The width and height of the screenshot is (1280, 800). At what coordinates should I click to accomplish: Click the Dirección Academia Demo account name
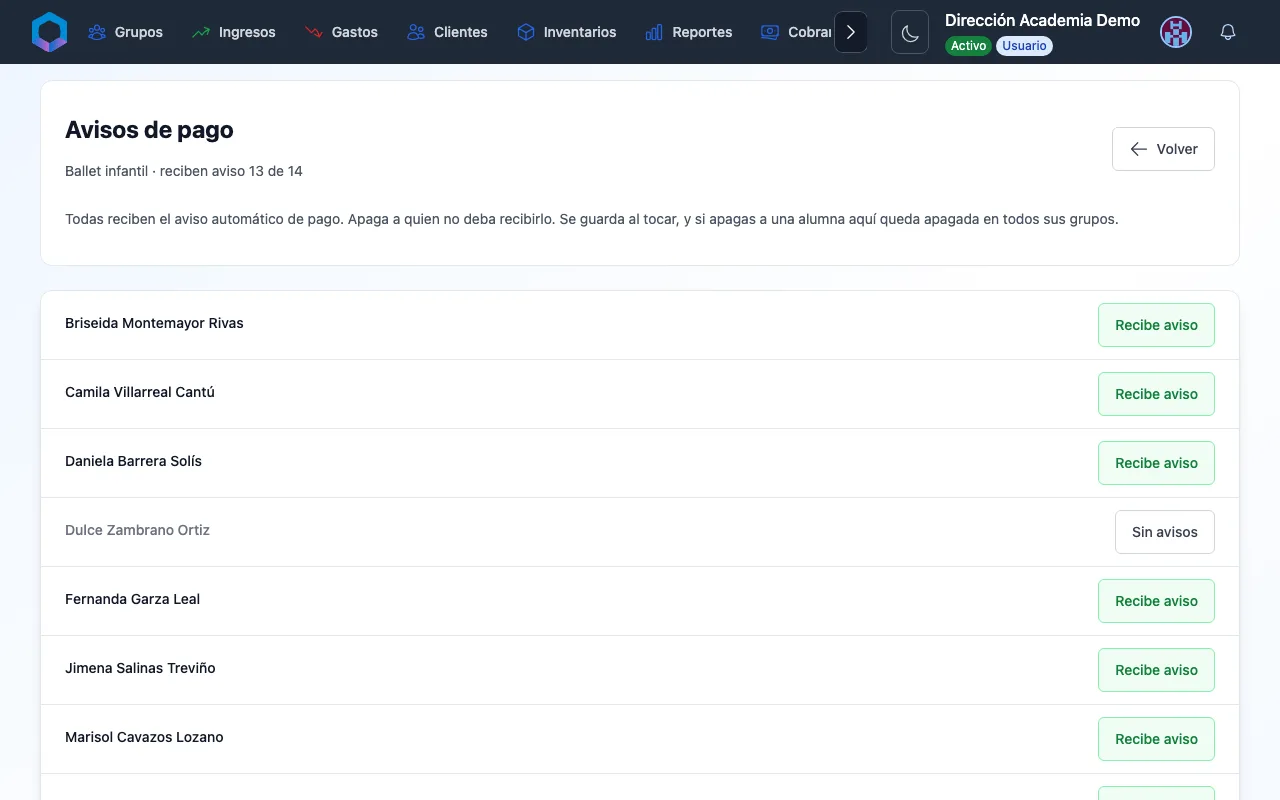coord(1042,20)
